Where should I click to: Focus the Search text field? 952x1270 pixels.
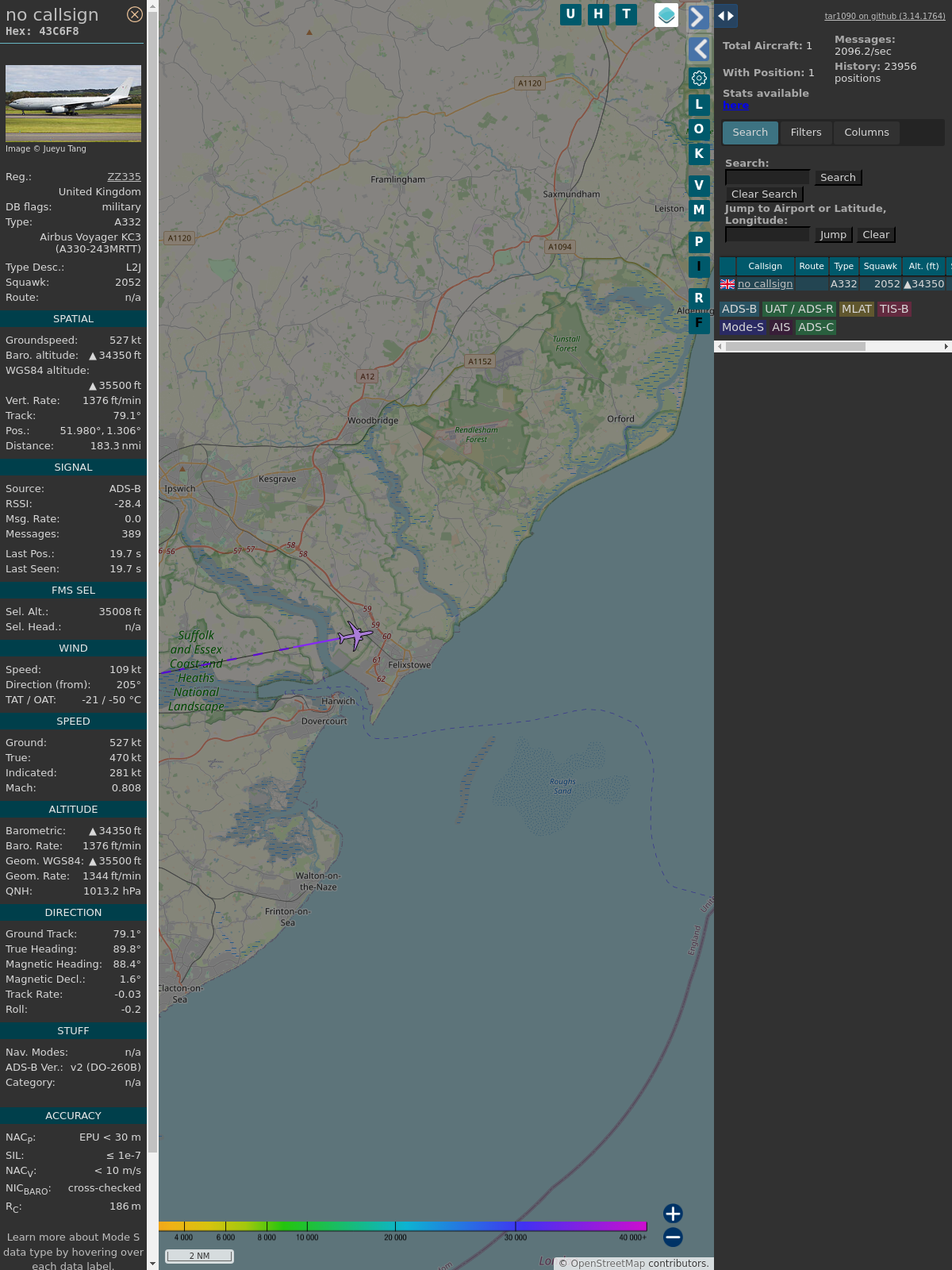(767, 177)
